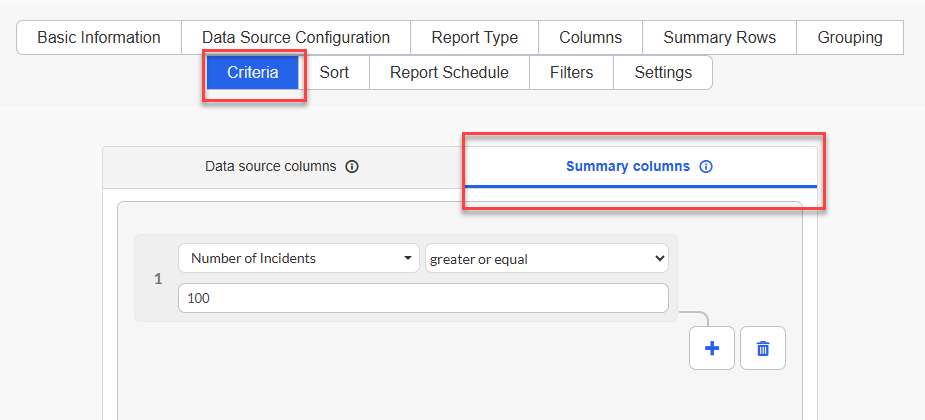
Task: Go to the Data Source Configuration tab
Action: [x=296, y=38]
